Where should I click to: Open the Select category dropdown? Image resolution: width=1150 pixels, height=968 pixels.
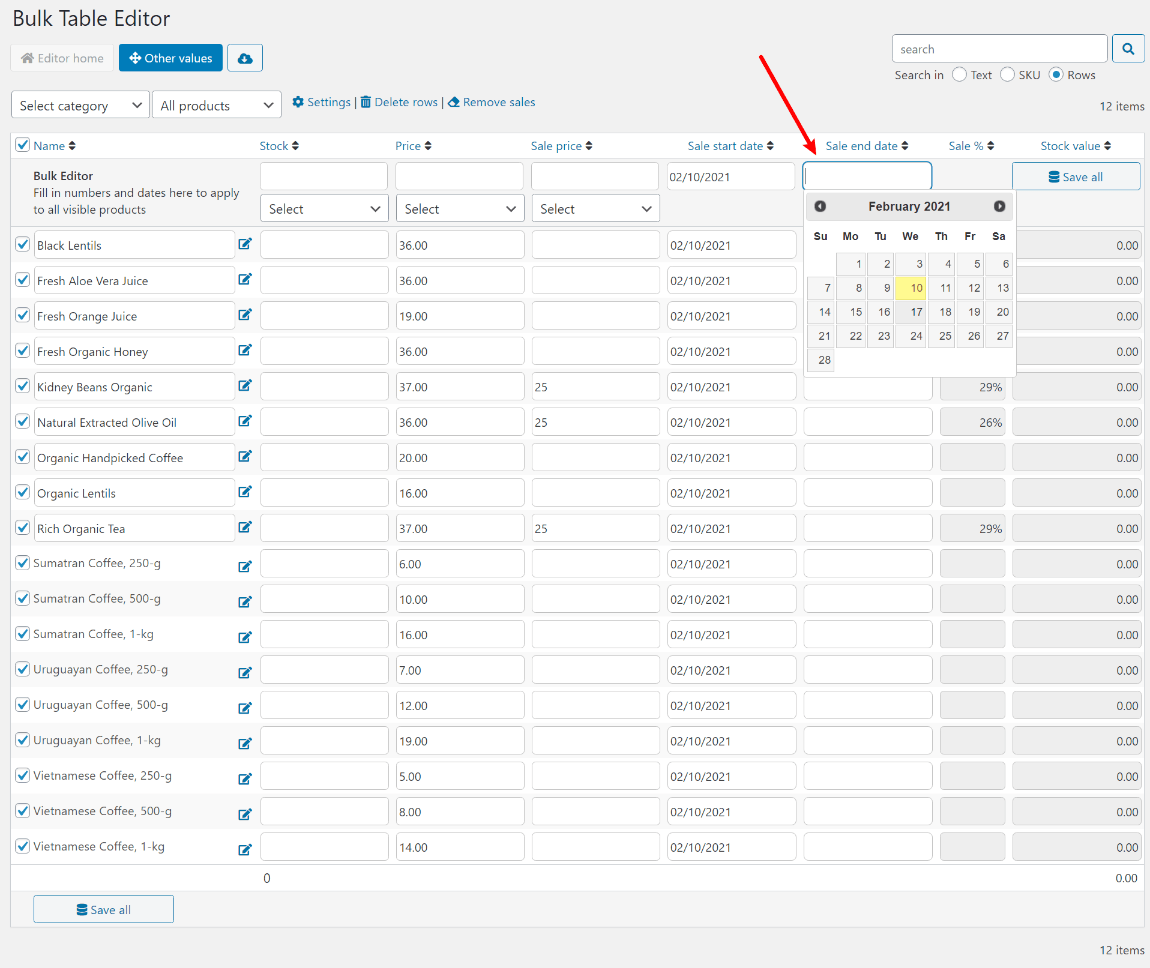click(81, 106)
